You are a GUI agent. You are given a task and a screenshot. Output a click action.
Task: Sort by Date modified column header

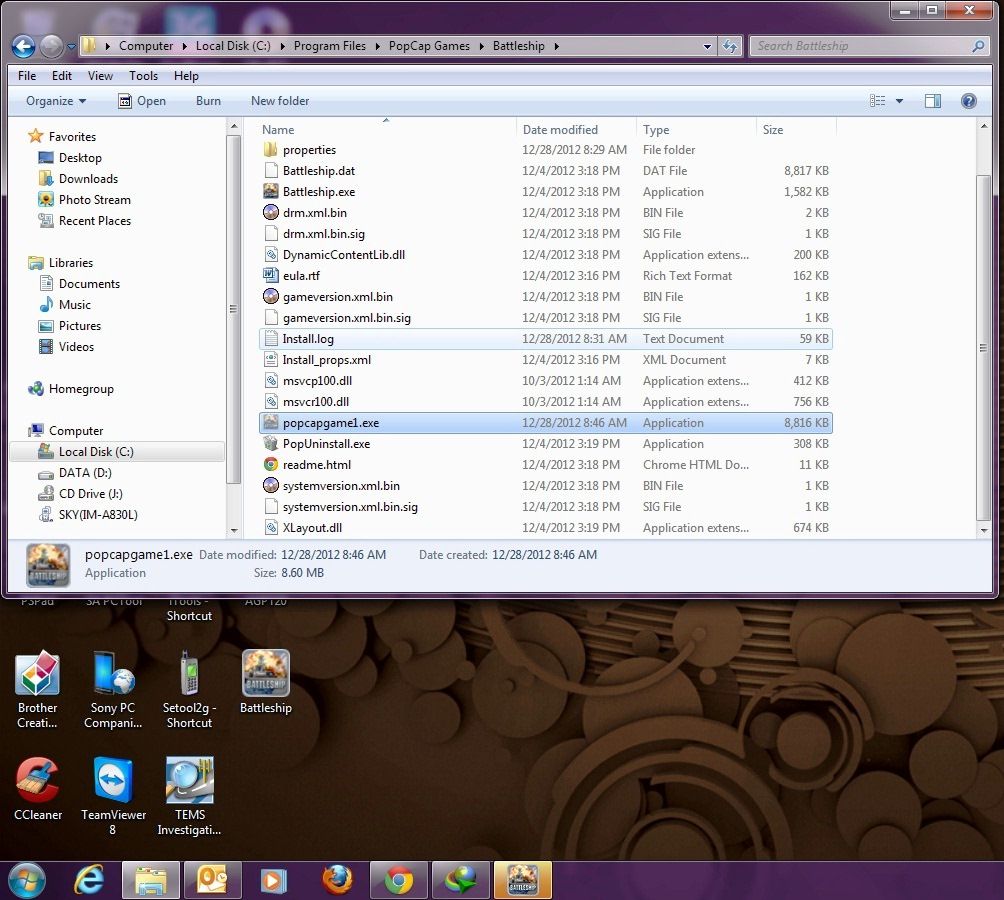576,129
